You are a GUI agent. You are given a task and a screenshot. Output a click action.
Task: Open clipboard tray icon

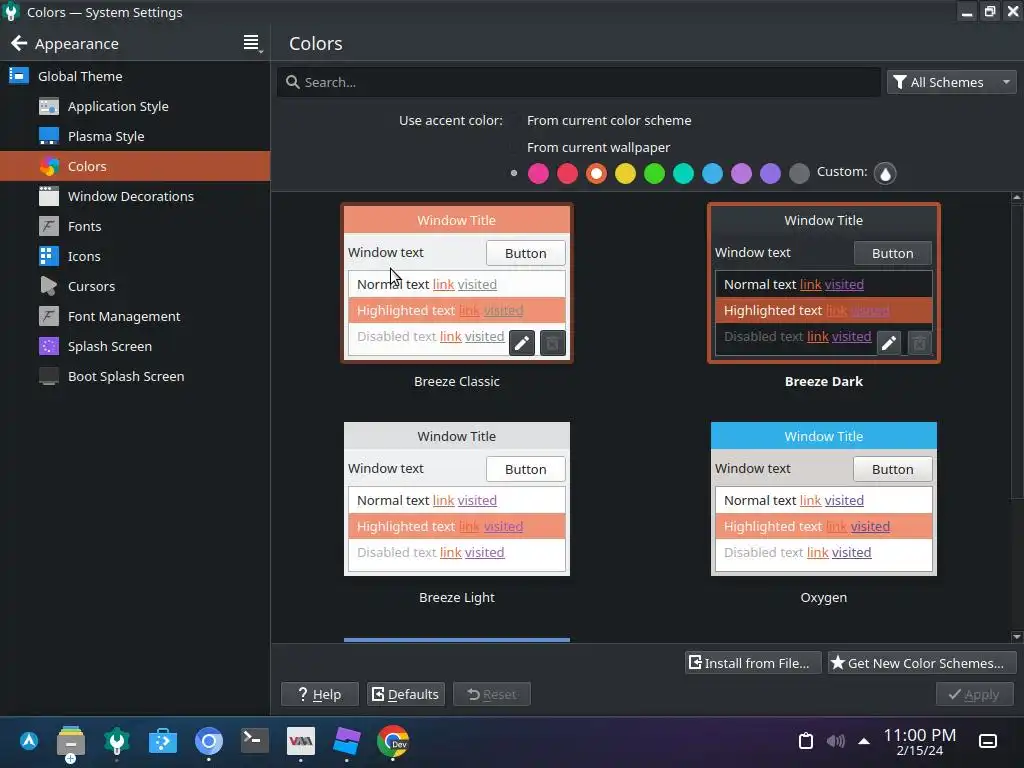pos(806,741)
